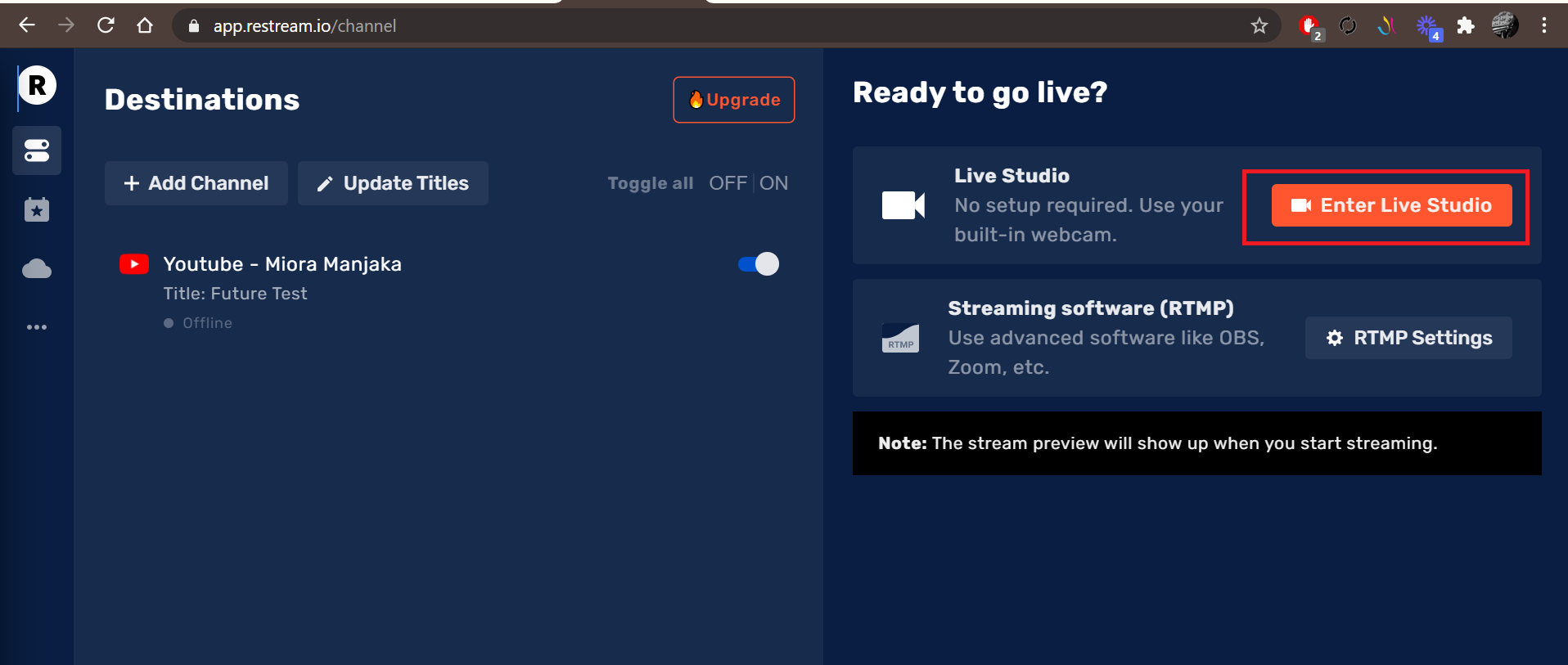Open Chrome three-dot menu
Image resolution: width=1568 pixels, height=665 pixels.
pyautogui.click(x=1543, y=26)
